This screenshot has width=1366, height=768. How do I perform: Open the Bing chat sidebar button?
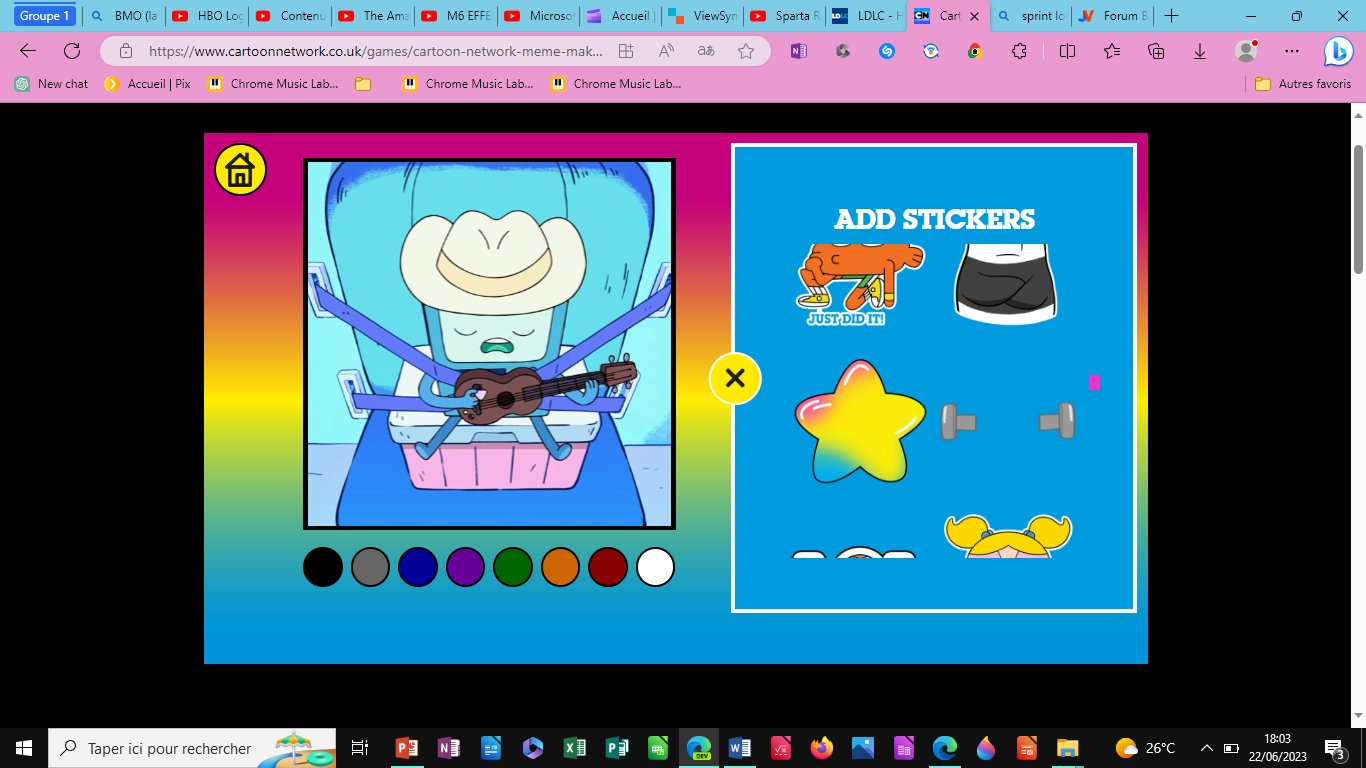coord(1339,51)
